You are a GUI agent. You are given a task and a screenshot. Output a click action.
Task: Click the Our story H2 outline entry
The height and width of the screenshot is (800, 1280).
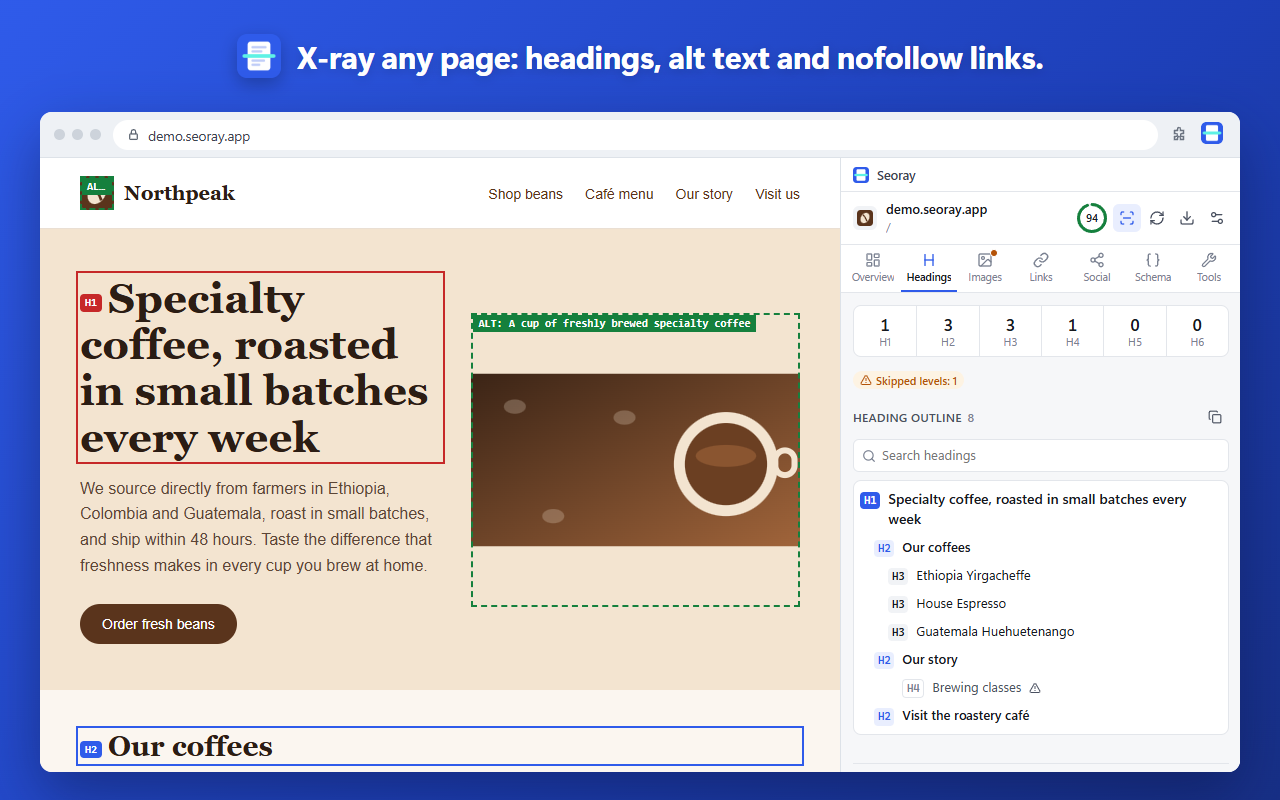1041,660
